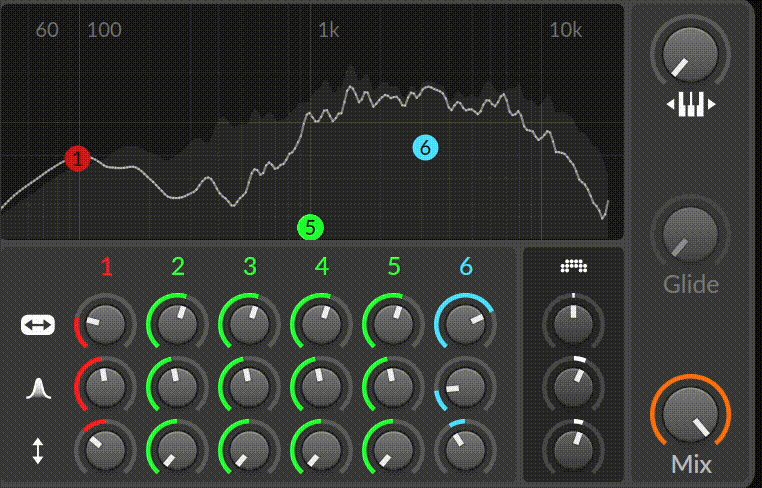Click the dotted-arch global offset icon
This screenshot has width=762, height=488.
click(x=573, y=265)
